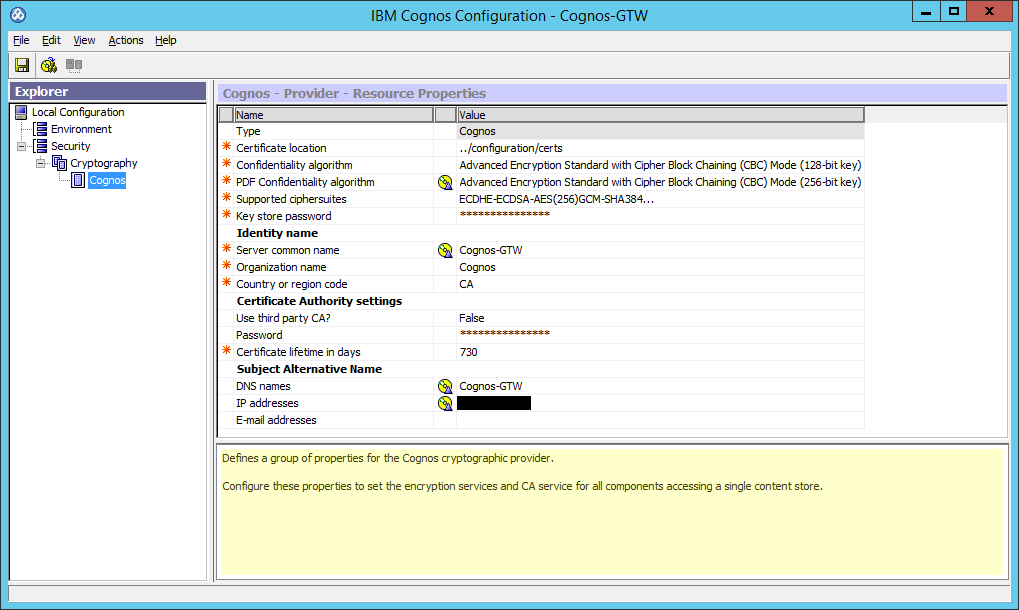The width and height of the screenshot is (1019, 610).
Task: Click the Use third party CA? value False
Action: tap(471, 318)
